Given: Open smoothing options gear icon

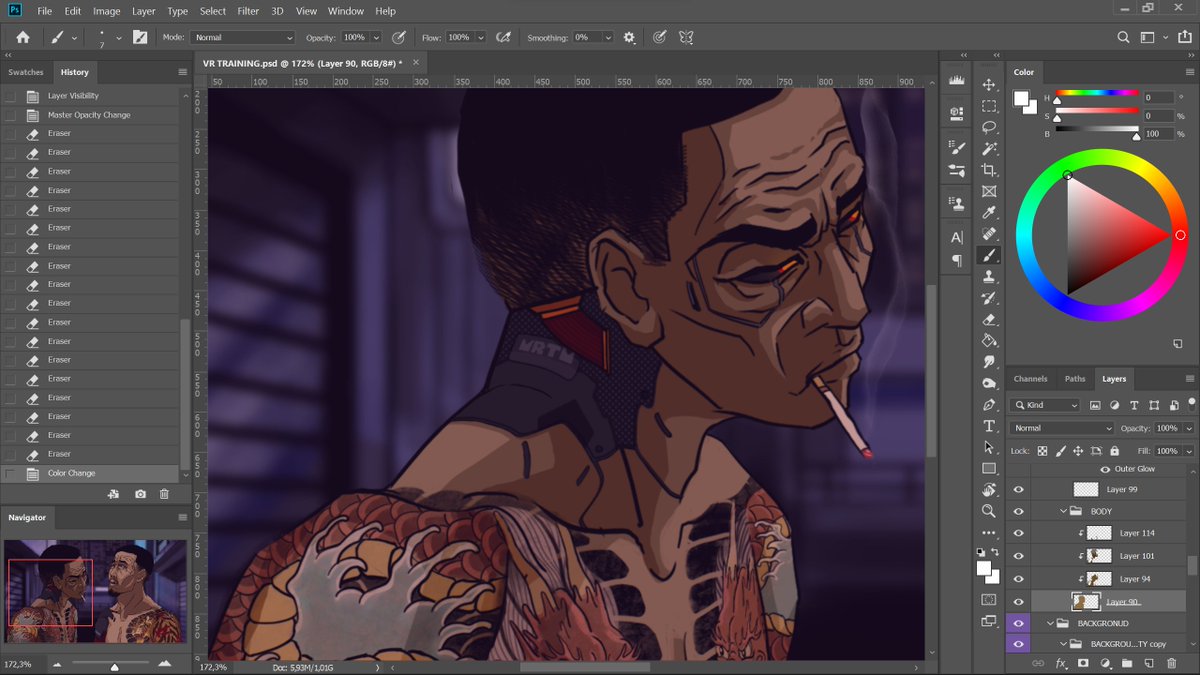Looking at the screenshot, I should (x=629, y=37).
